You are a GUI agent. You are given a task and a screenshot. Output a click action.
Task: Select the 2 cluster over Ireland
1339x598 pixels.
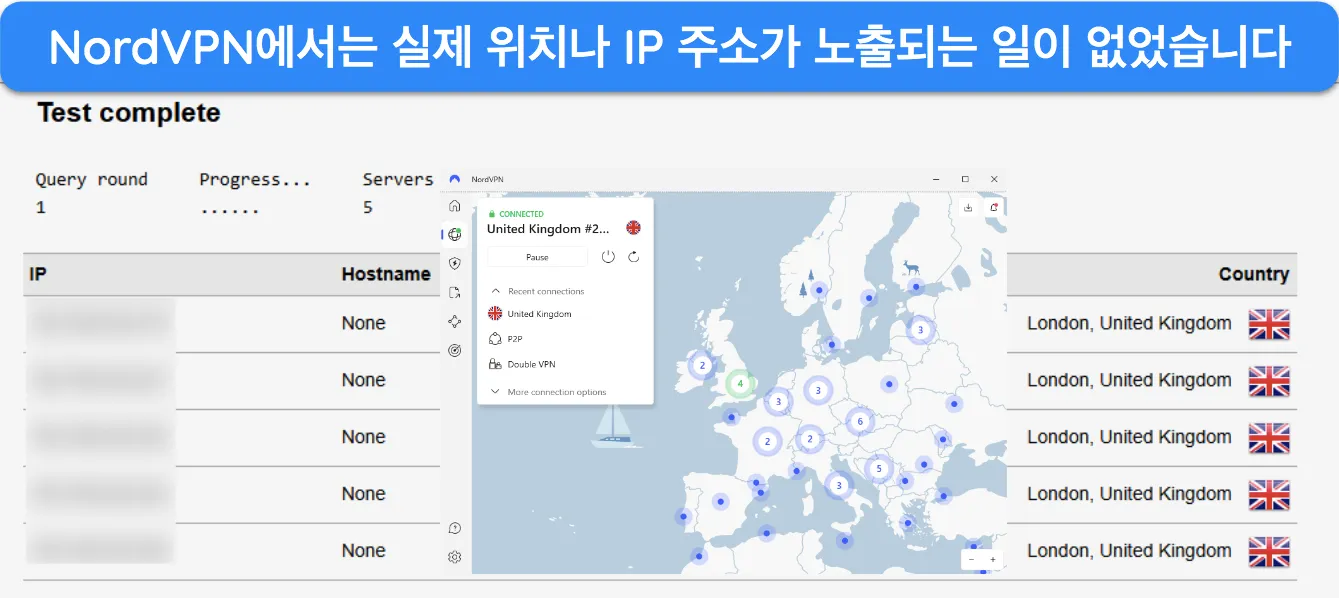702,366
